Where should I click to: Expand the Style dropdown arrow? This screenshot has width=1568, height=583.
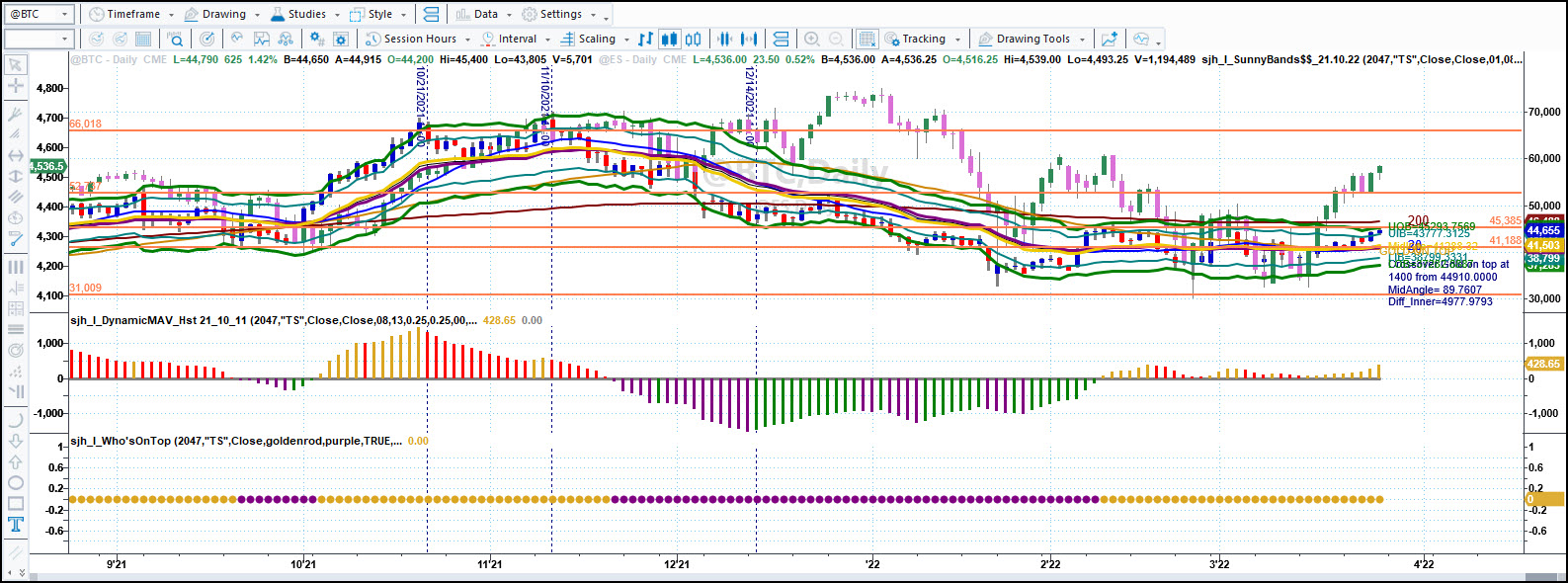pyautogui.click(x=403, y=15)
